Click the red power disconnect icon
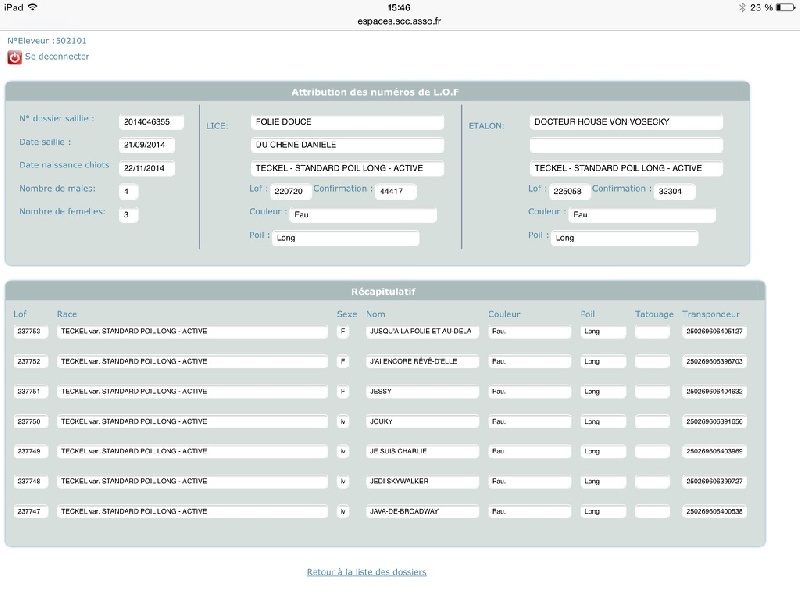The width and height of the screenshot is (800, 600). tap(14, 57)
